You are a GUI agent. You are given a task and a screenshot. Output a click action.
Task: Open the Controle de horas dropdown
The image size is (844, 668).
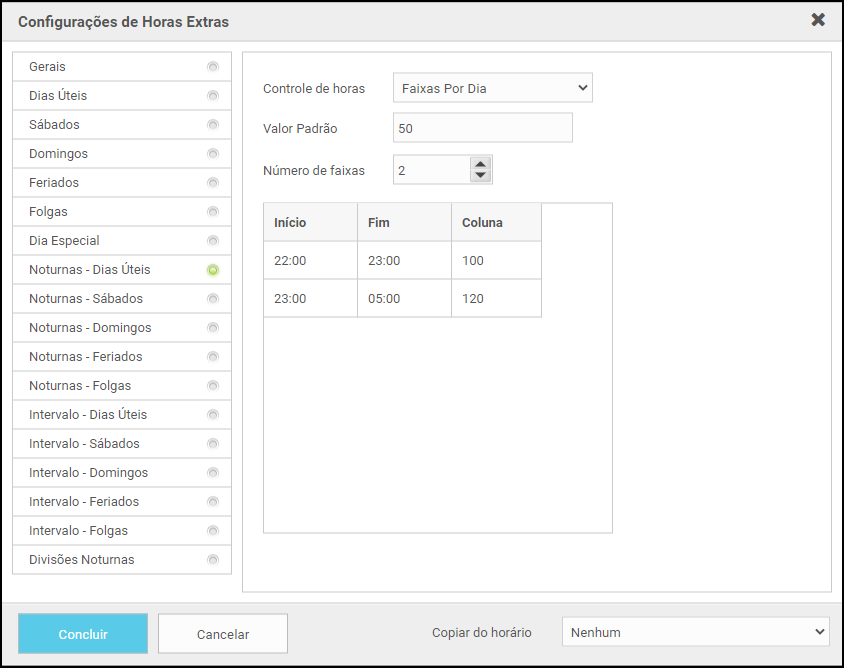pos(492,88)
